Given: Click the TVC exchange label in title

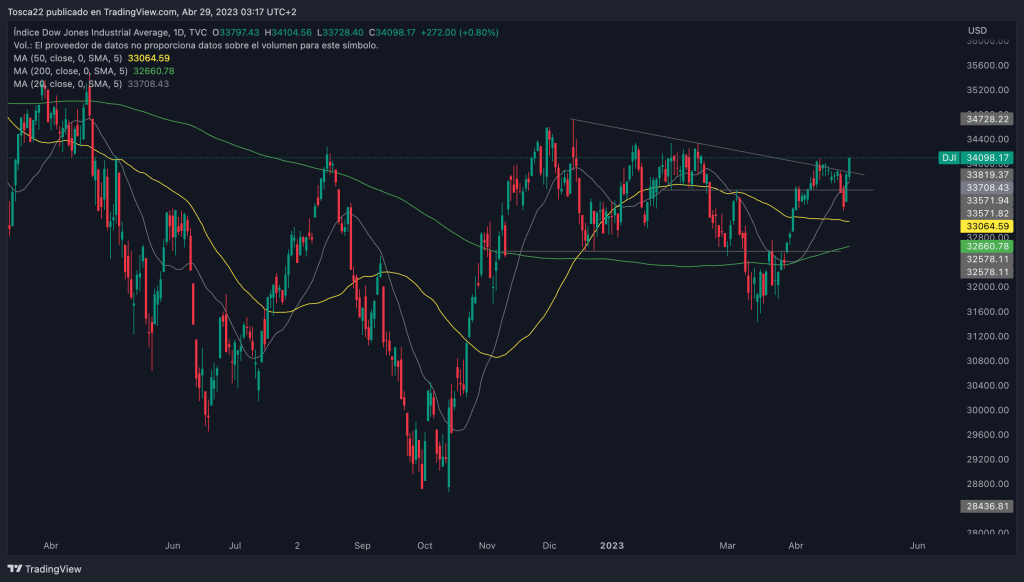Looking at the screenshot, I should tap(197, 32).
